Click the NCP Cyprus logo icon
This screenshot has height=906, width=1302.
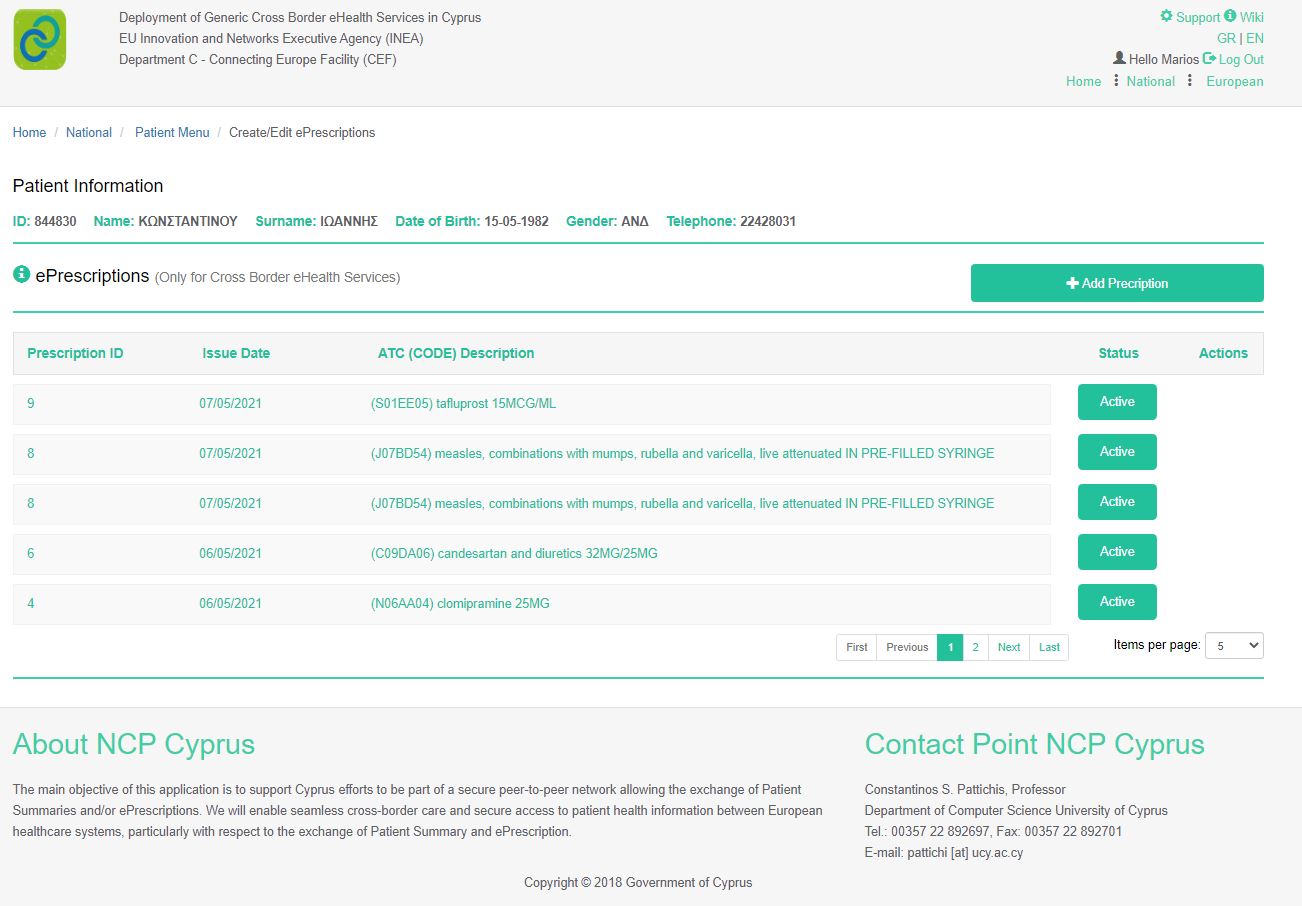pos(40,40)
